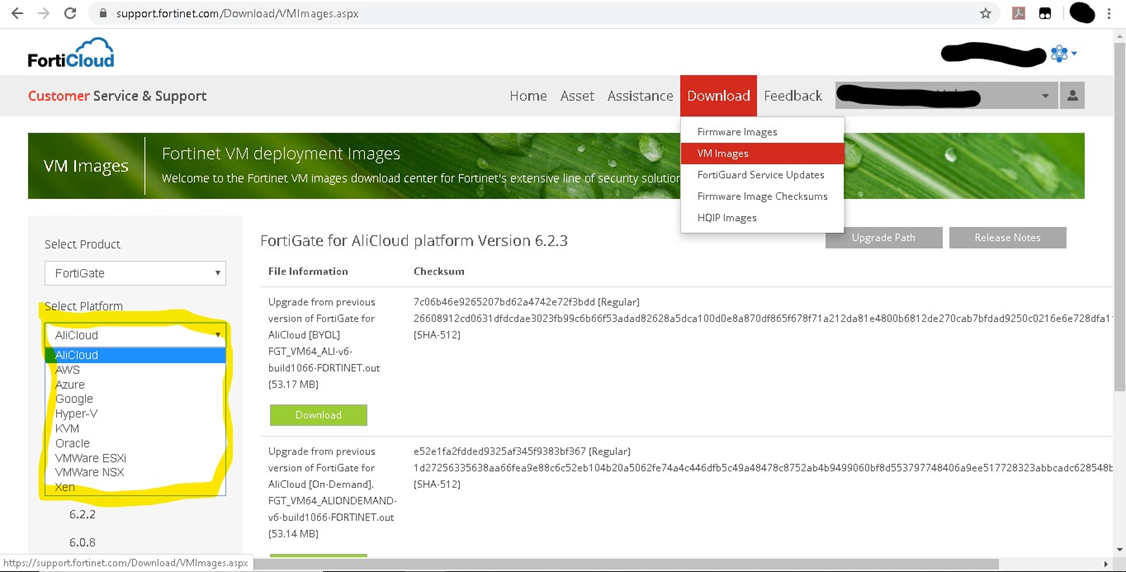Image resolution: width=1126 pixels, height=572 pixels.
Task: Click the VM Images banner title
Action: (x=86, y=166)
